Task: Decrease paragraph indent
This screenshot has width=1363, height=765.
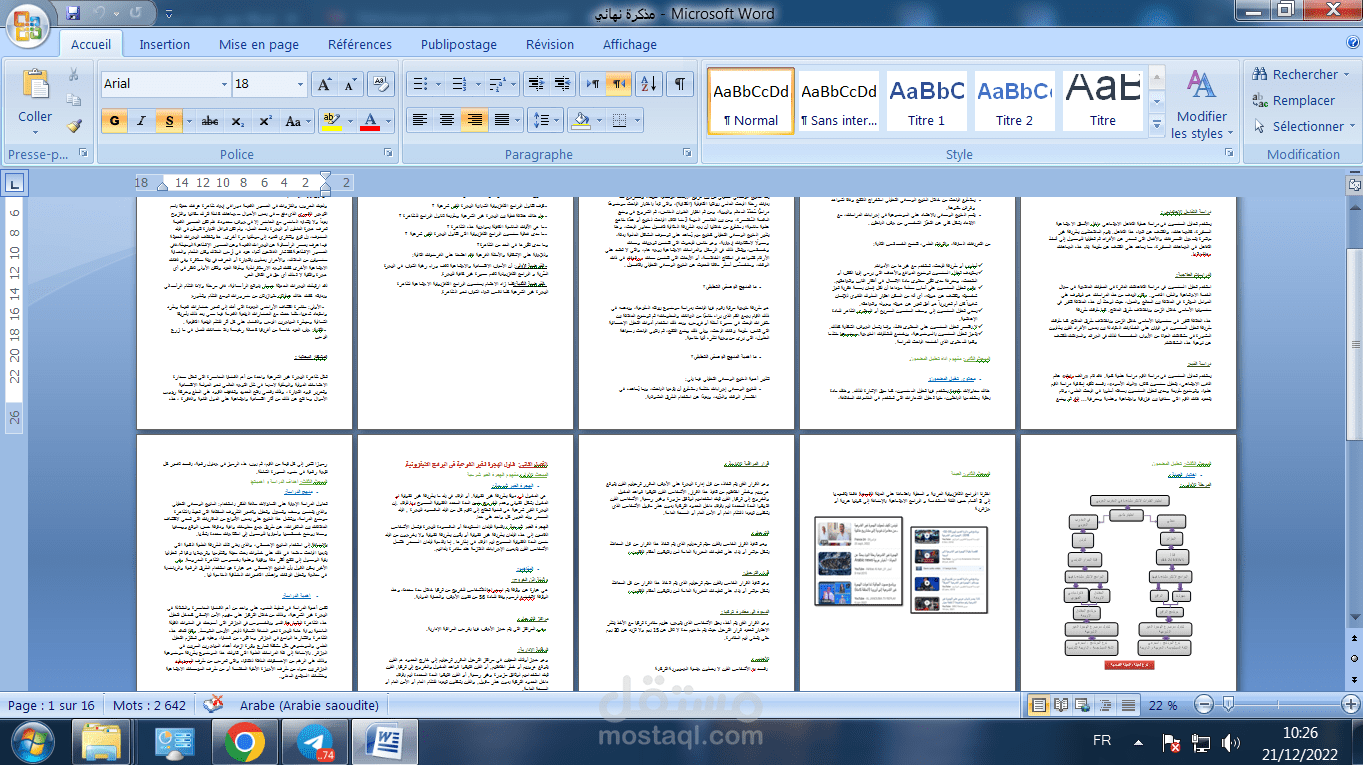Action: pyautogui.click(x=536, y=84)
